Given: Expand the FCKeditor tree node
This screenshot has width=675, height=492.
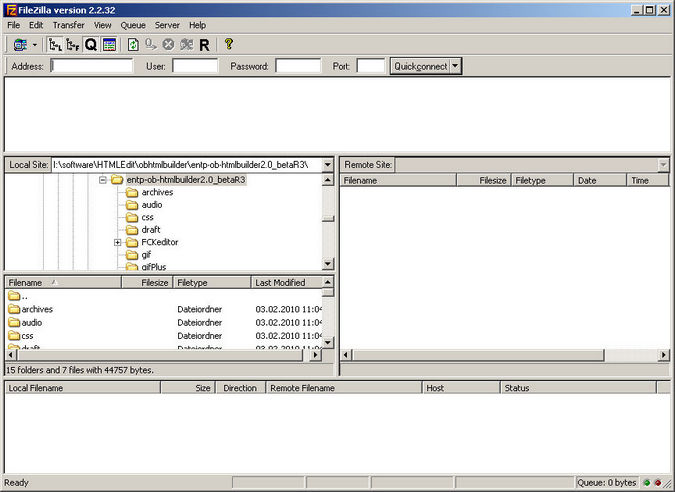Looking at the screenshot, I should (x=117, y=242).
